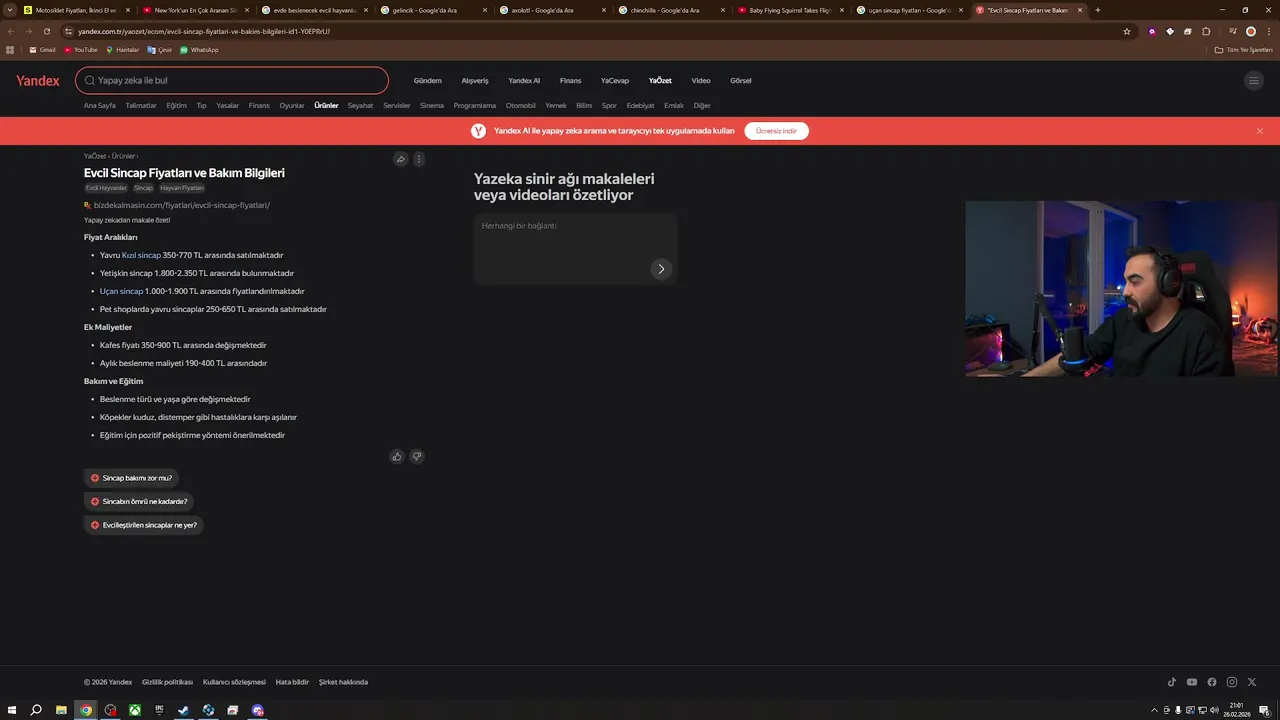Open bizdekalmasin.com source link
The width and height of the screenshot is (1280, 720).
183,205
